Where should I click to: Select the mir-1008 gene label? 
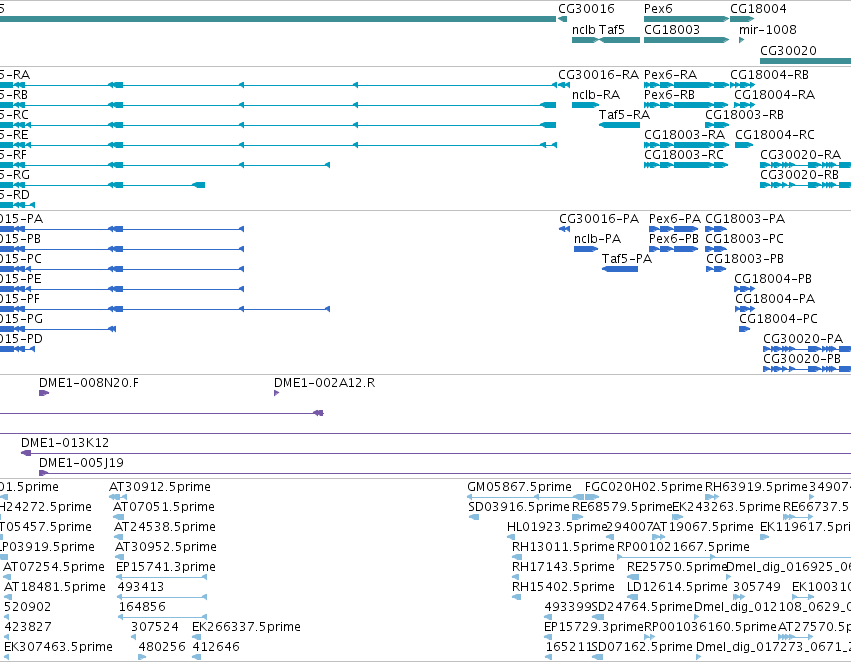click(767, 30)
